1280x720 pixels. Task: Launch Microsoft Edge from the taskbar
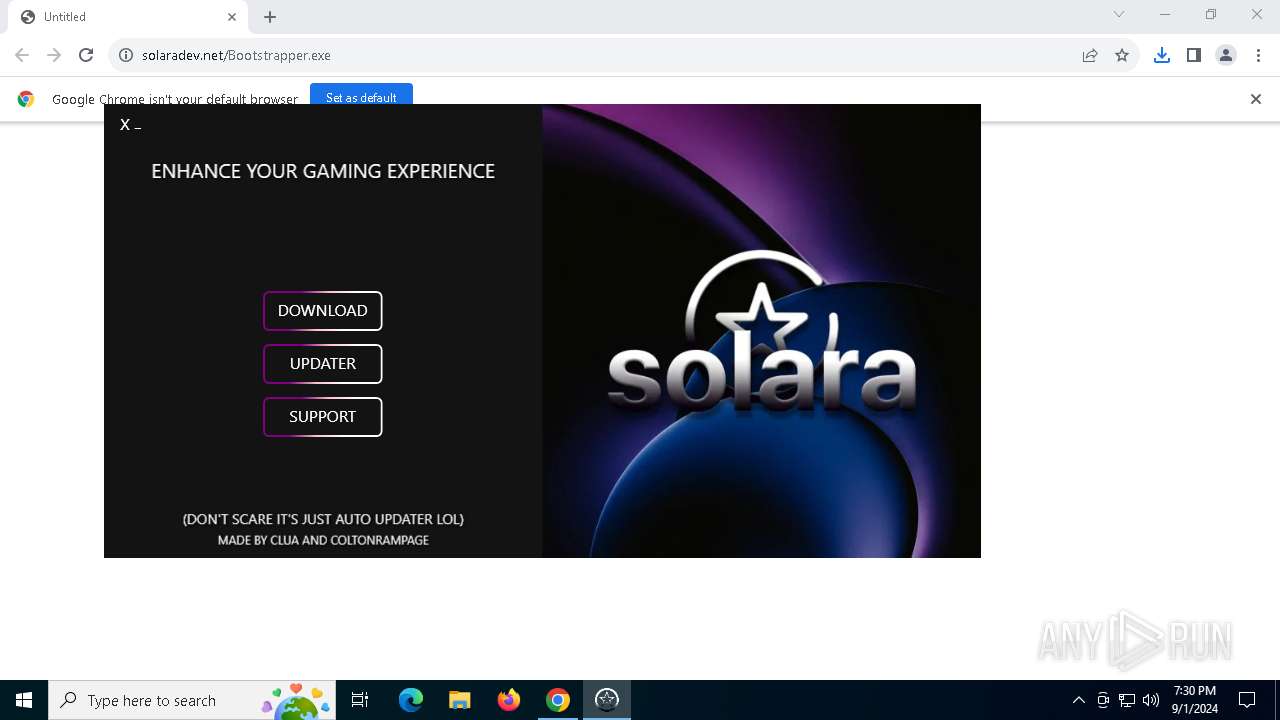[x=411, y=700]
